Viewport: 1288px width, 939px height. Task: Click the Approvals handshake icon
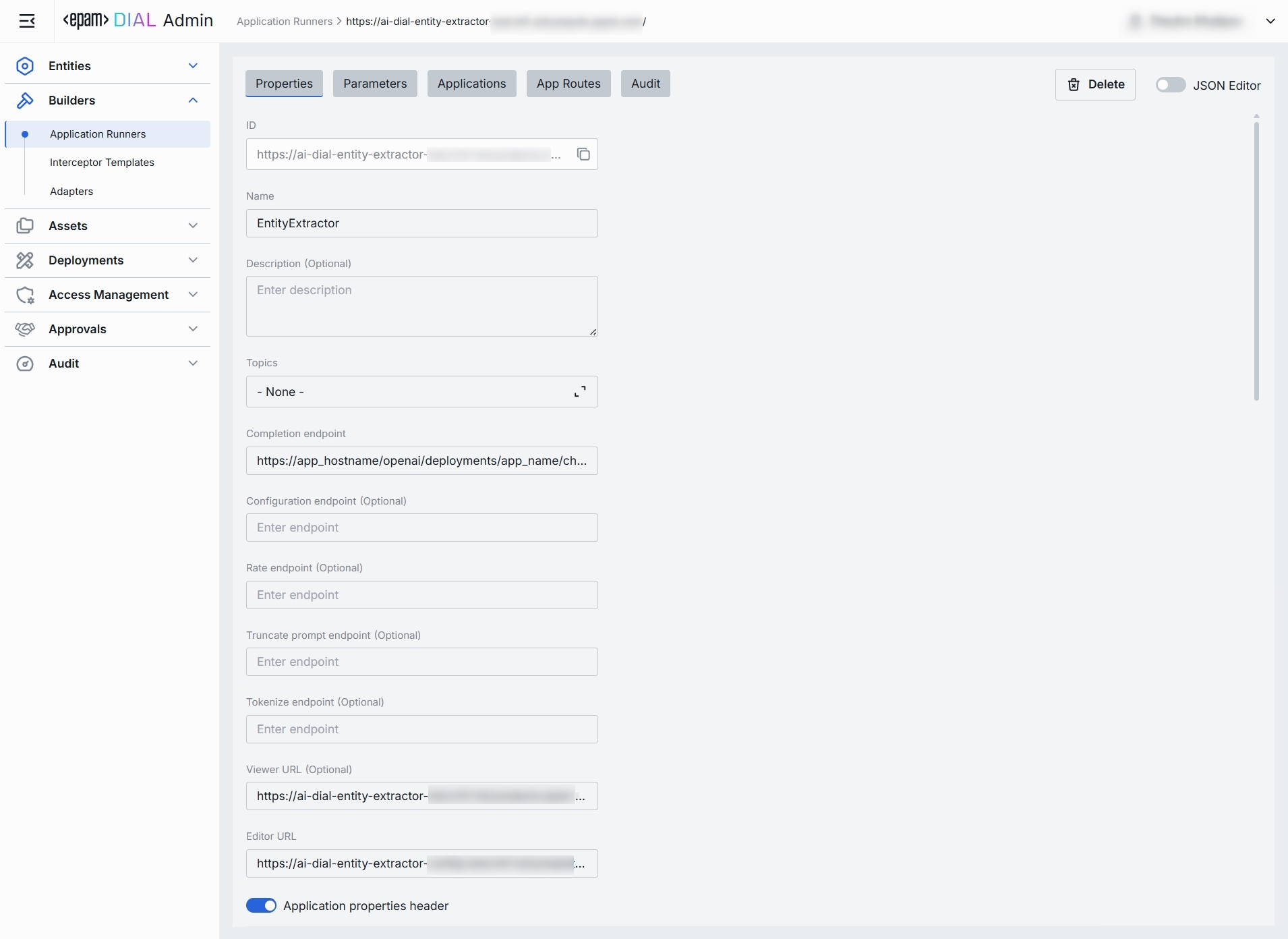[25, 329]
